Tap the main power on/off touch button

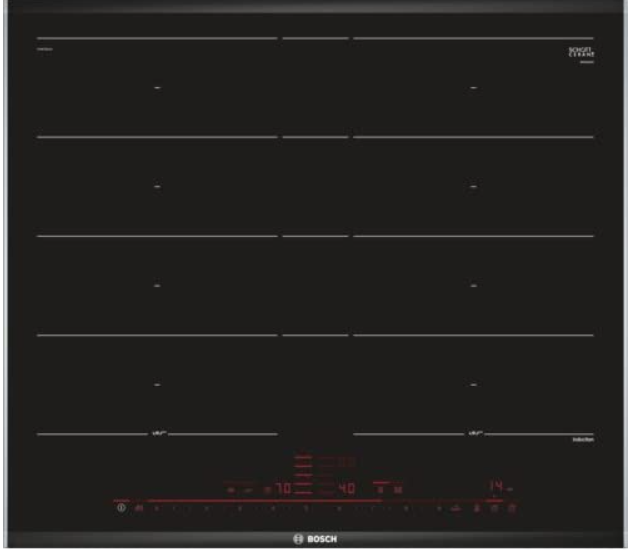pos(121,507)
